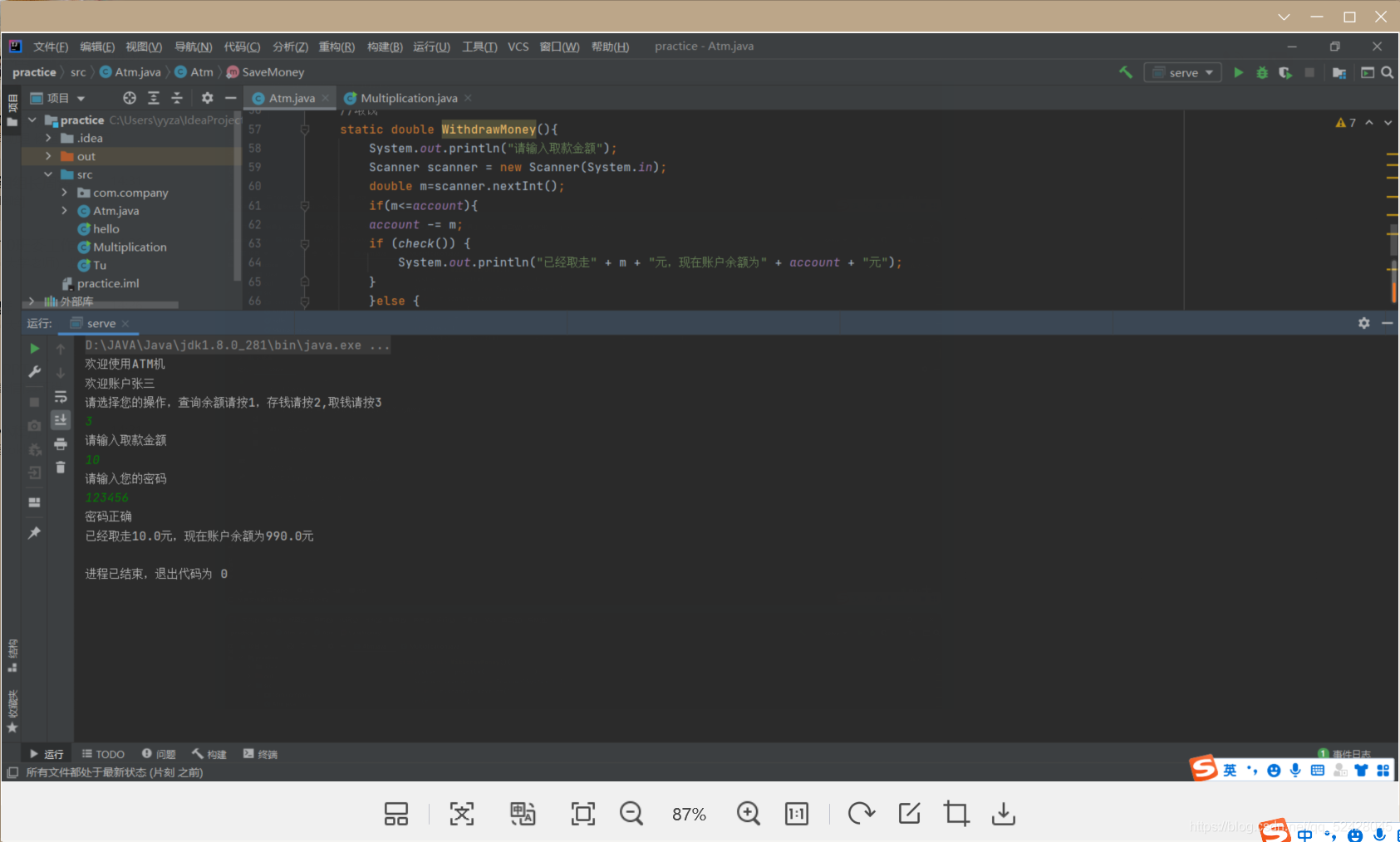Go to next highlighted error arrow
The width and height of the screenshot is (1400, 842).
(1388, 123)
